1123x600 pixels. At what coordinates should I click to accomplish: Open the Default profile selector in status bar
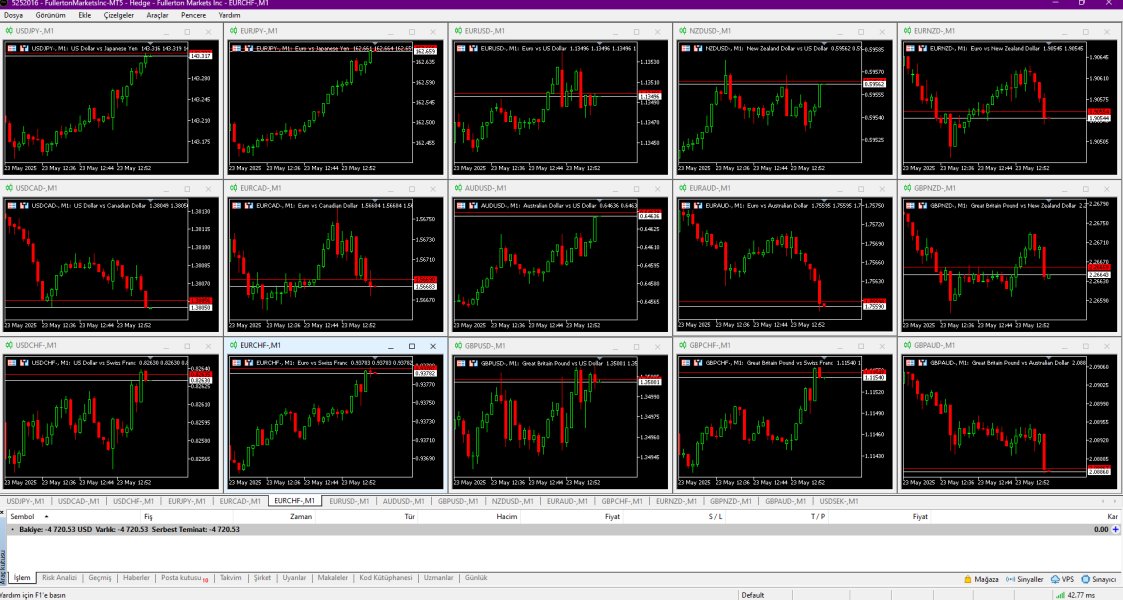coord(753,595)
